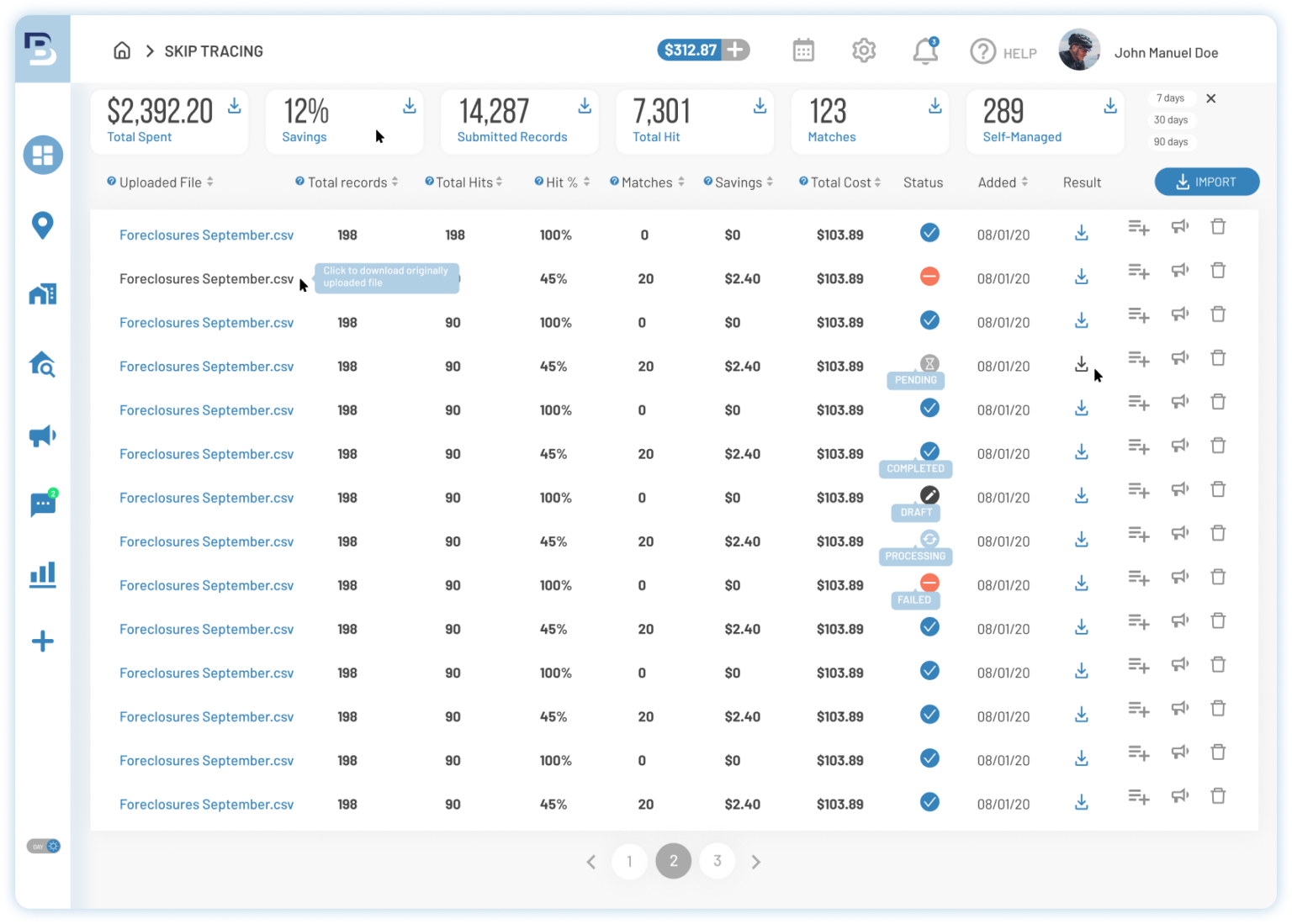1292x924 pixels.
Task: Go to page 3 in pagination
Action: tap(717, 861)
